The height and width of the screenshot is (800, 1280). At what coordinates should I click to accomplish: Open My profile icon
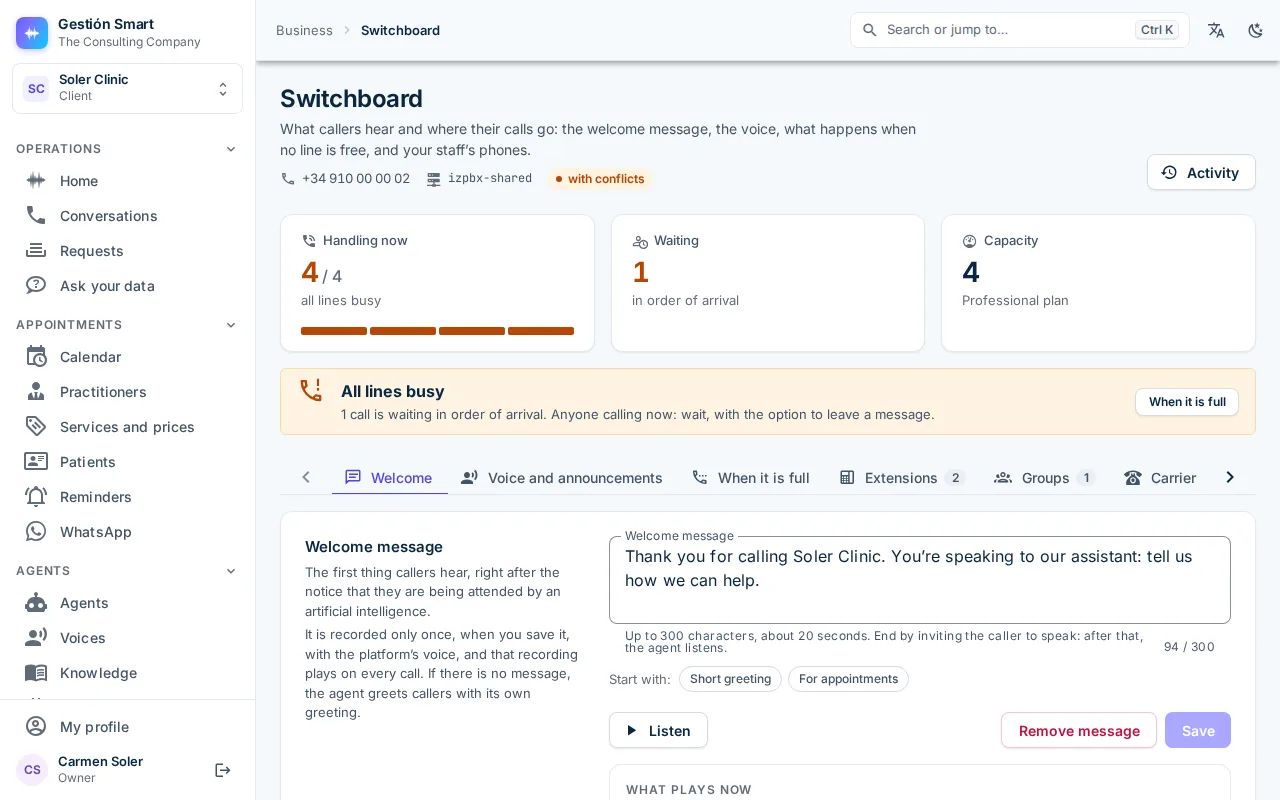[x=36, y=727]
